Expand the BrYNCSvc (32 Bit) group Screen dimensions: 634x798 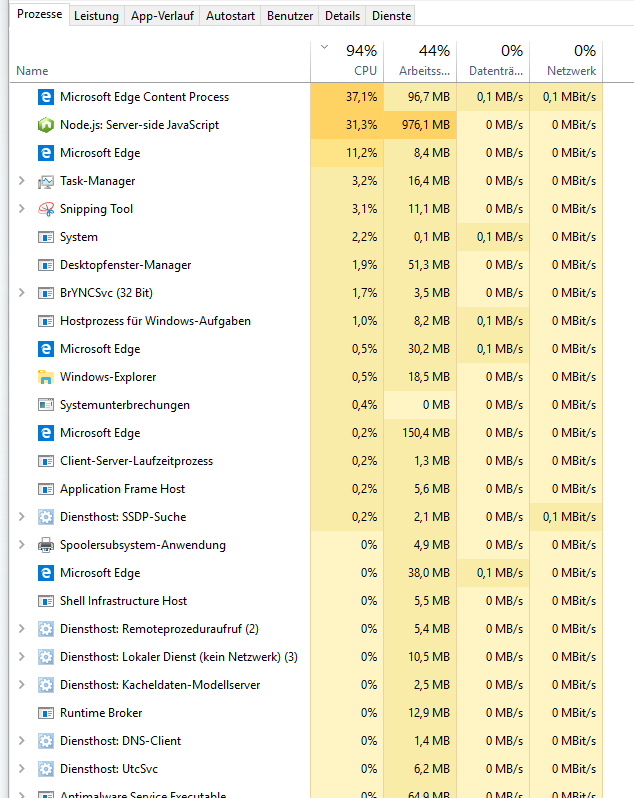21,293
